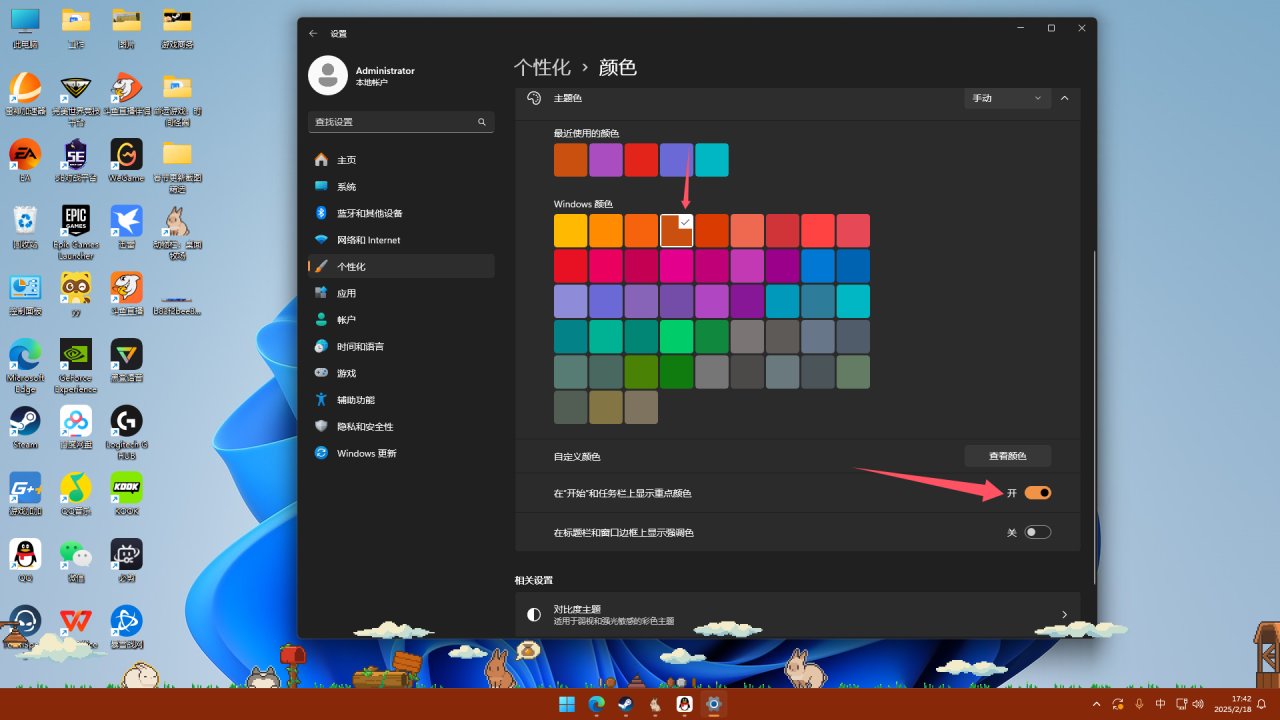Image resolution: width=1280 pixels, height=720 pixels.
Task: Open Windows 更新 settings category
Action: click(x=401, y=453)
